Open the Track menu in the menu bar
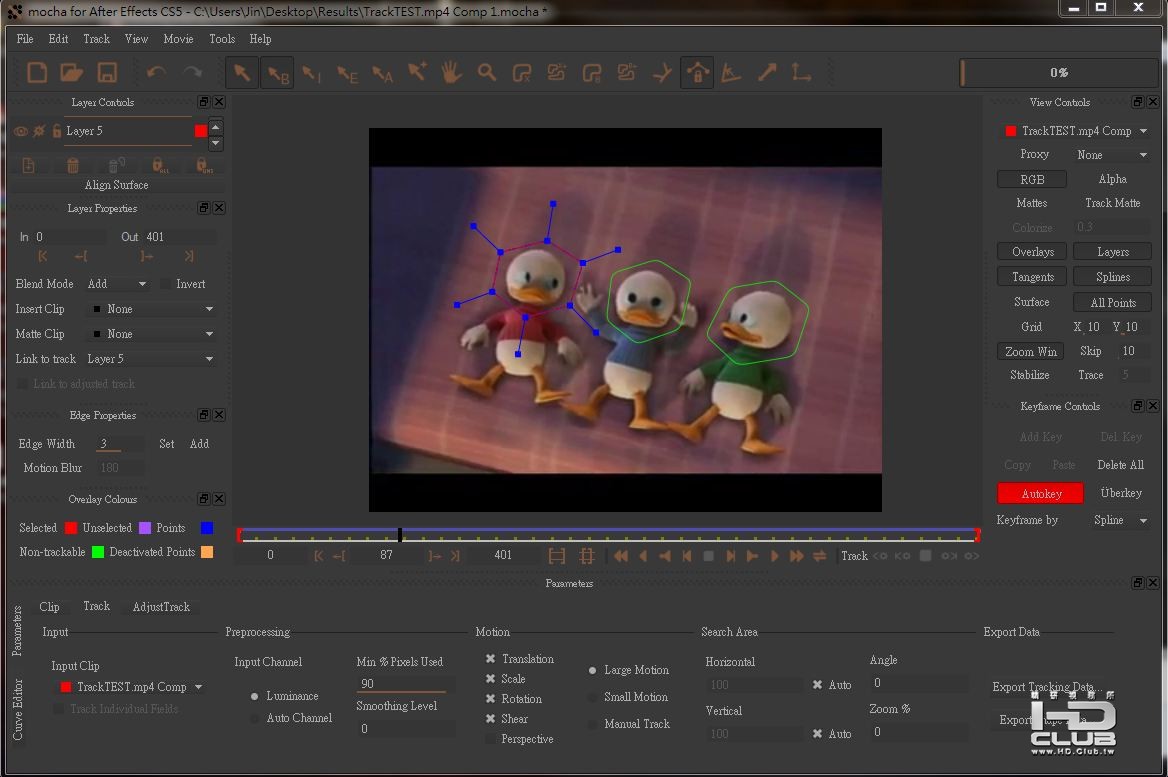 click(x=96, y=39)
